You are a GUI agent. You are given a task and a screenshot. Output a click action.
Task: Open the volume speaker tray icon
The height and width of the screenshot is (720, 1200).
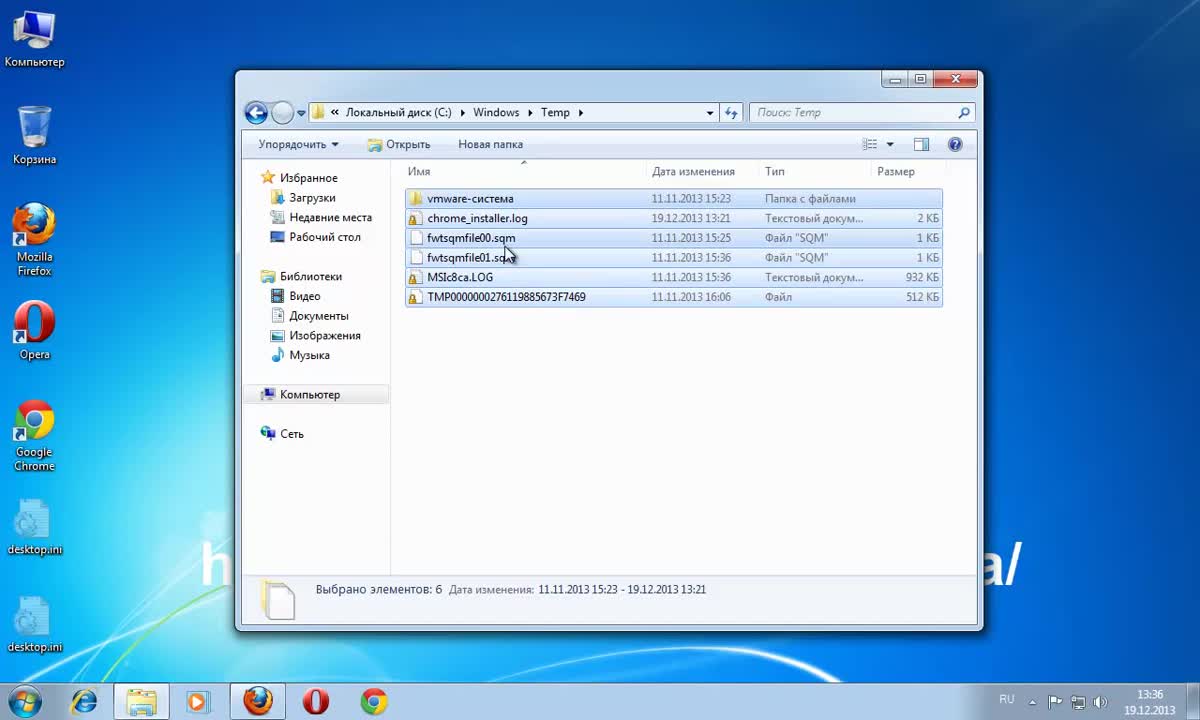(1100, 702)
